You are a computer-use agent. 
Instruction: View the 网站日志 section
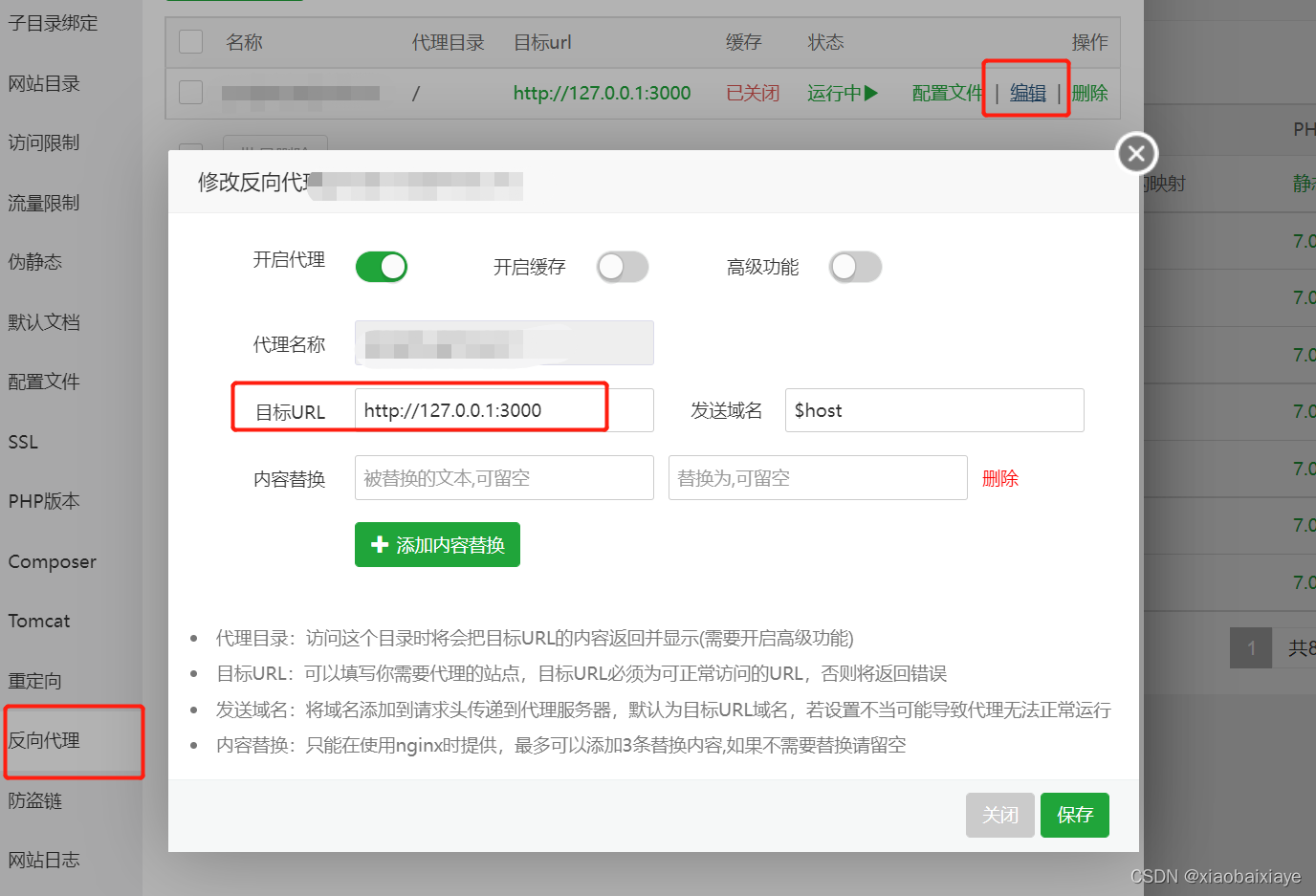tap(46, 860)
